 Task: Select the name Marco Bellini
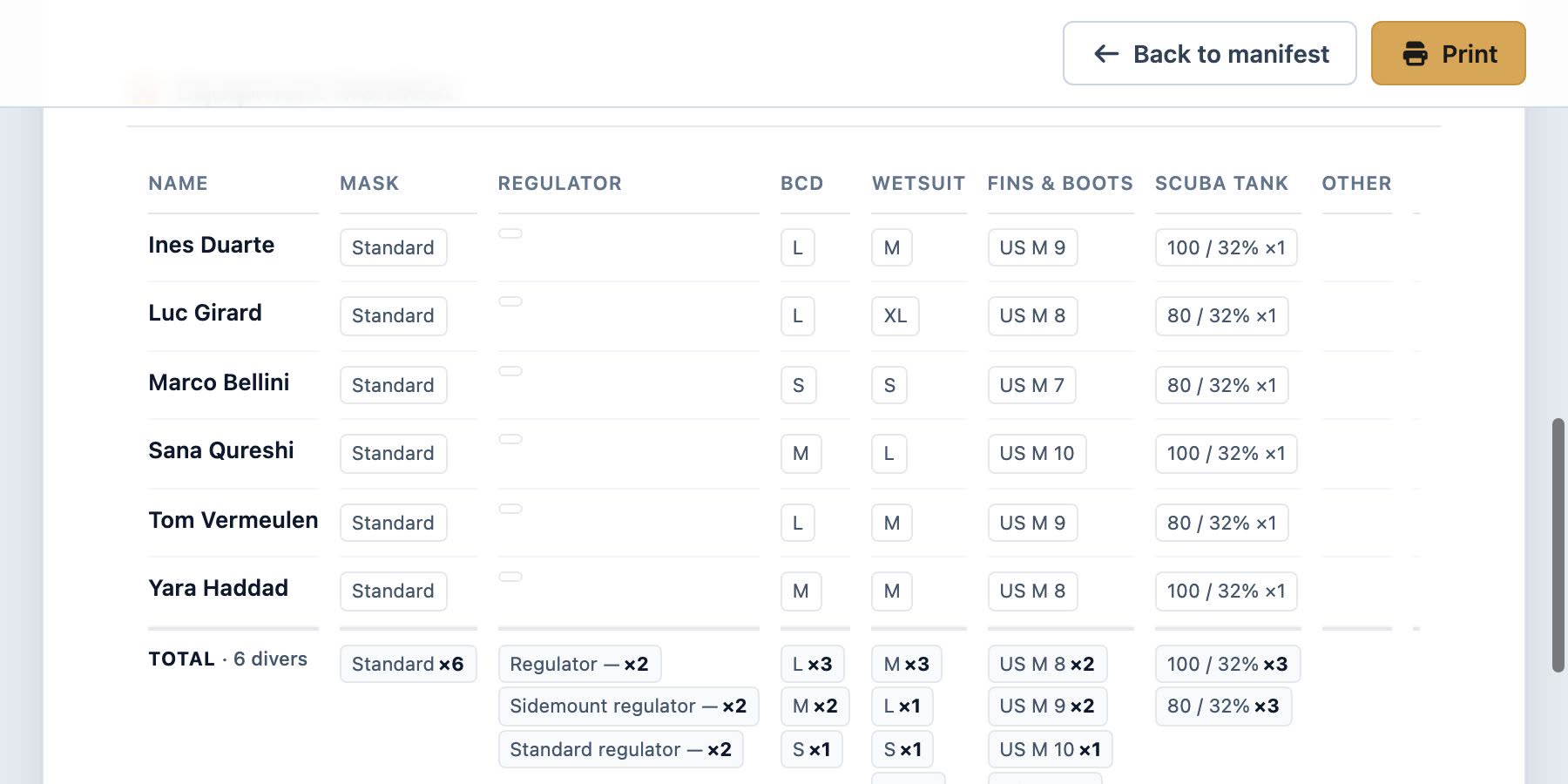[219, 382]
